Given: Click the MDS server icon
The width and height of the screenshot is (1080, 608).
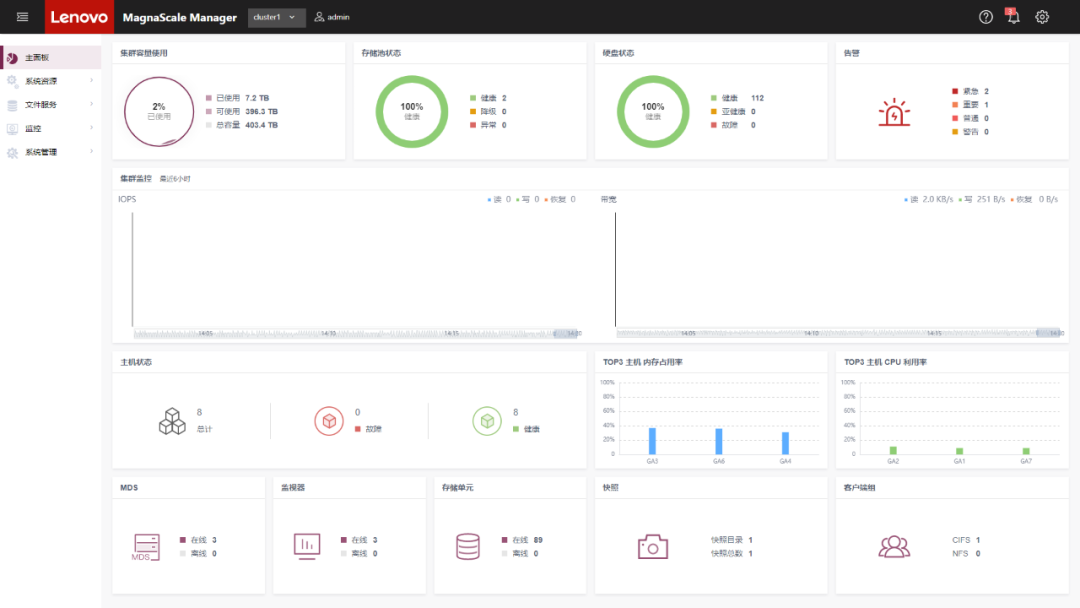Looking at the screenshot, I should (x=146, y=547).
